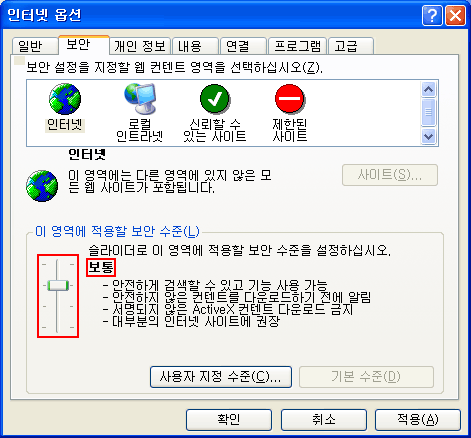Click the security level slider handle

(58, 286)
